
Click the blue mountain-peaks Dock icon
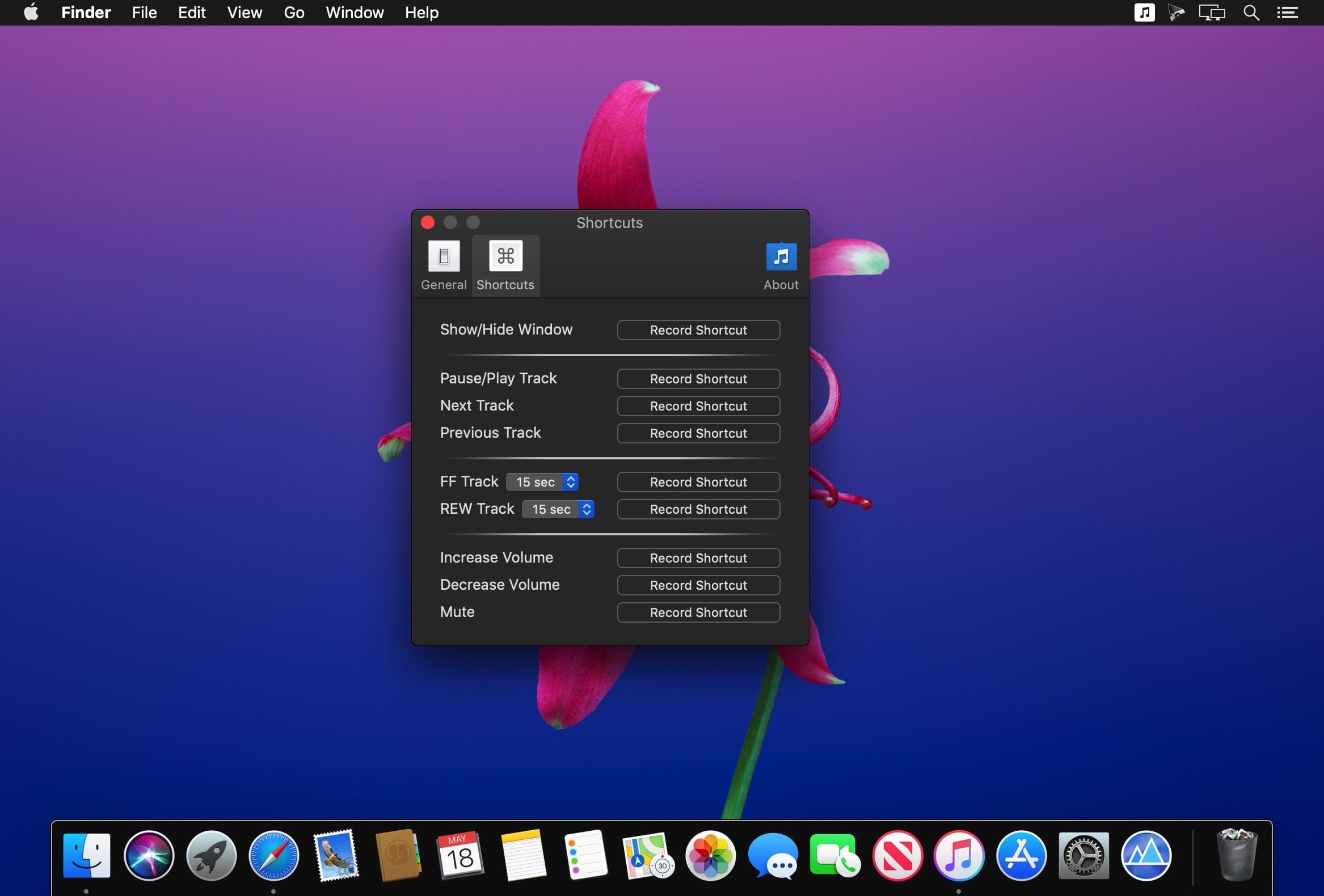coord(1146,856)
